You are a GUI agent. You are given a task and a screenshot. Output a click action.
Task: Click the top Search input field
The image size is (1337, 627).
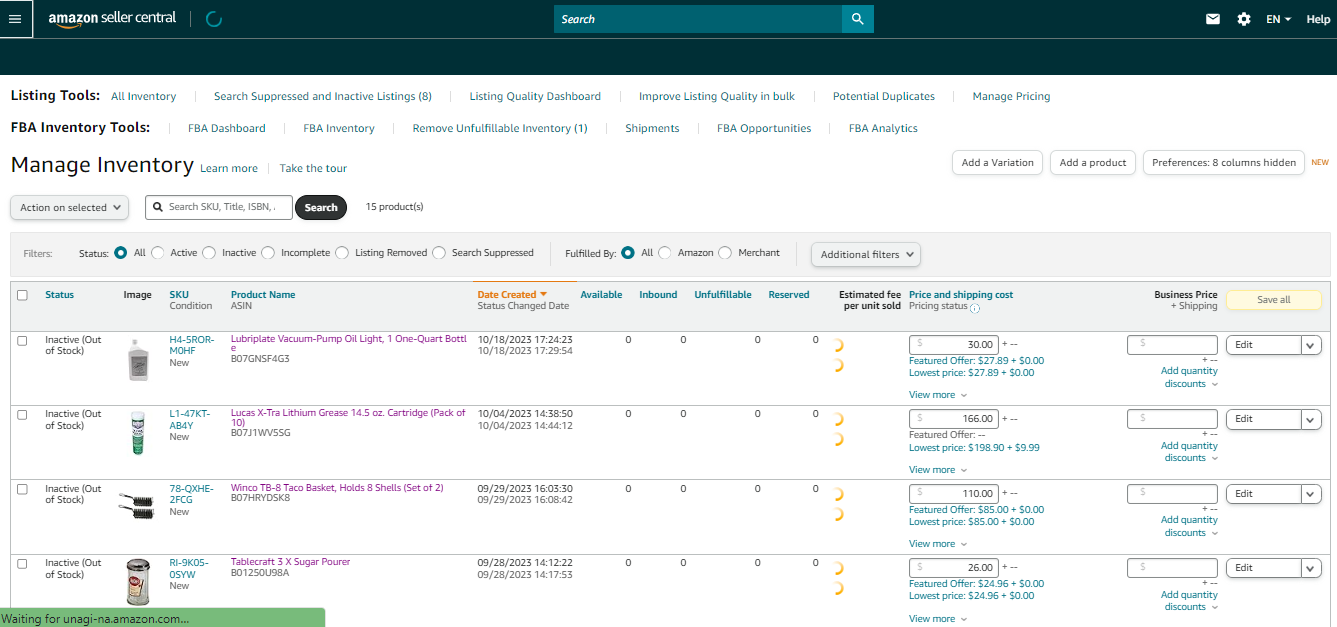[698, 19]
